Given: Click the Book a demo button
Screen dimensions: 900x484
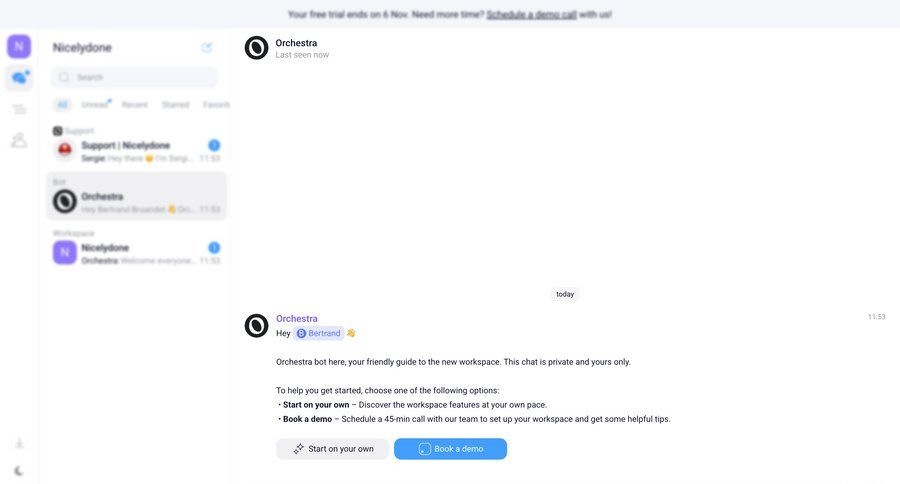Looking at the screenshot, I should click(x=451, y=449).
